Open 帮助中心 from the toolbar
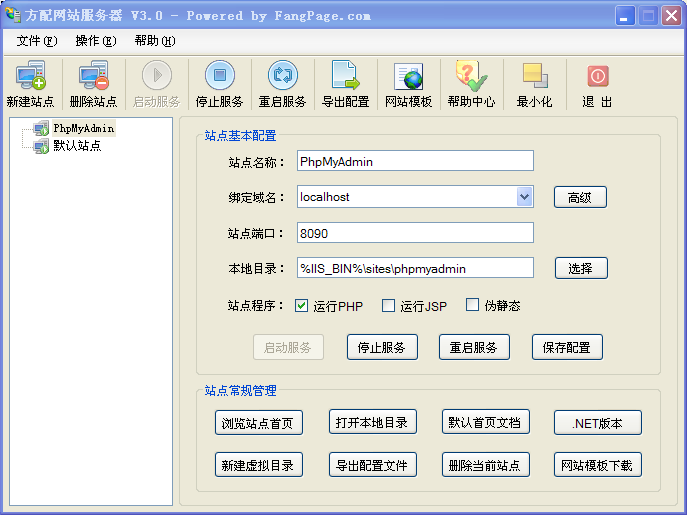 tap(471, 85)
